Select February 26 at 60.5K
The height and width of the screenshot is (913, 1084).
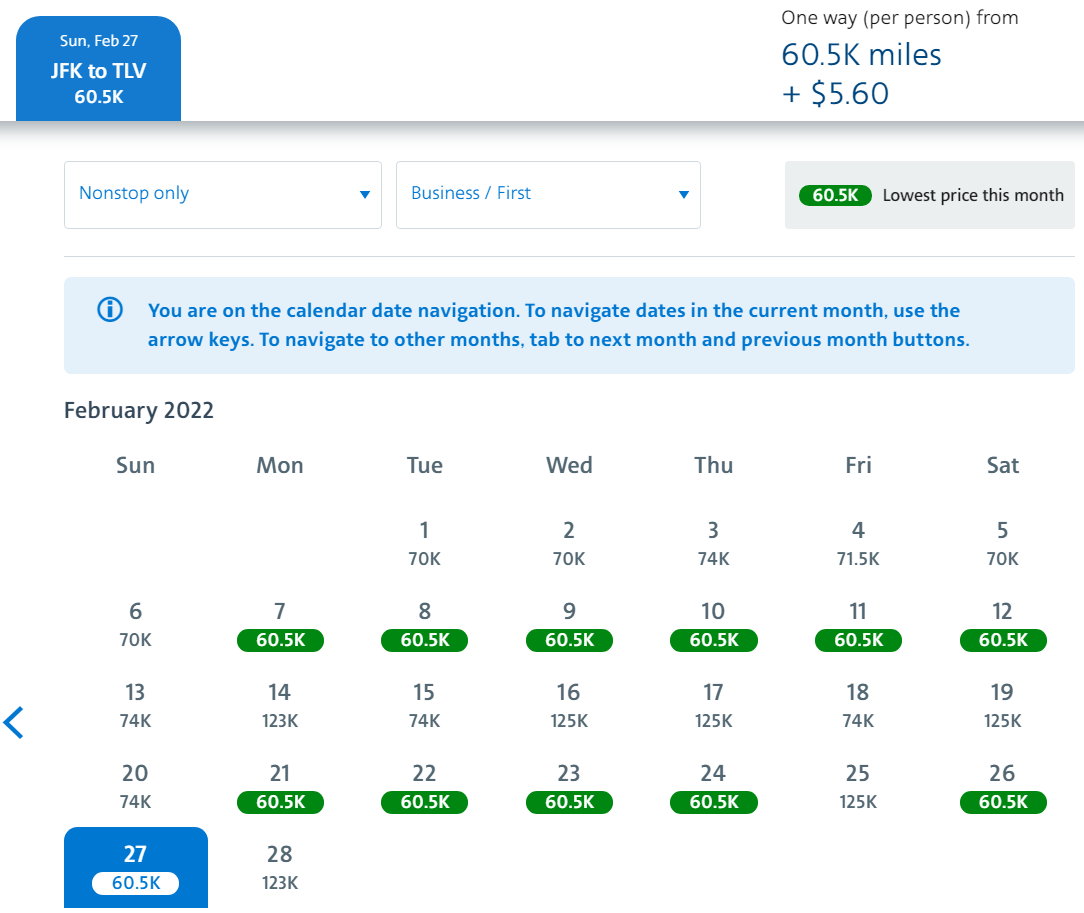click(1002, 788)
